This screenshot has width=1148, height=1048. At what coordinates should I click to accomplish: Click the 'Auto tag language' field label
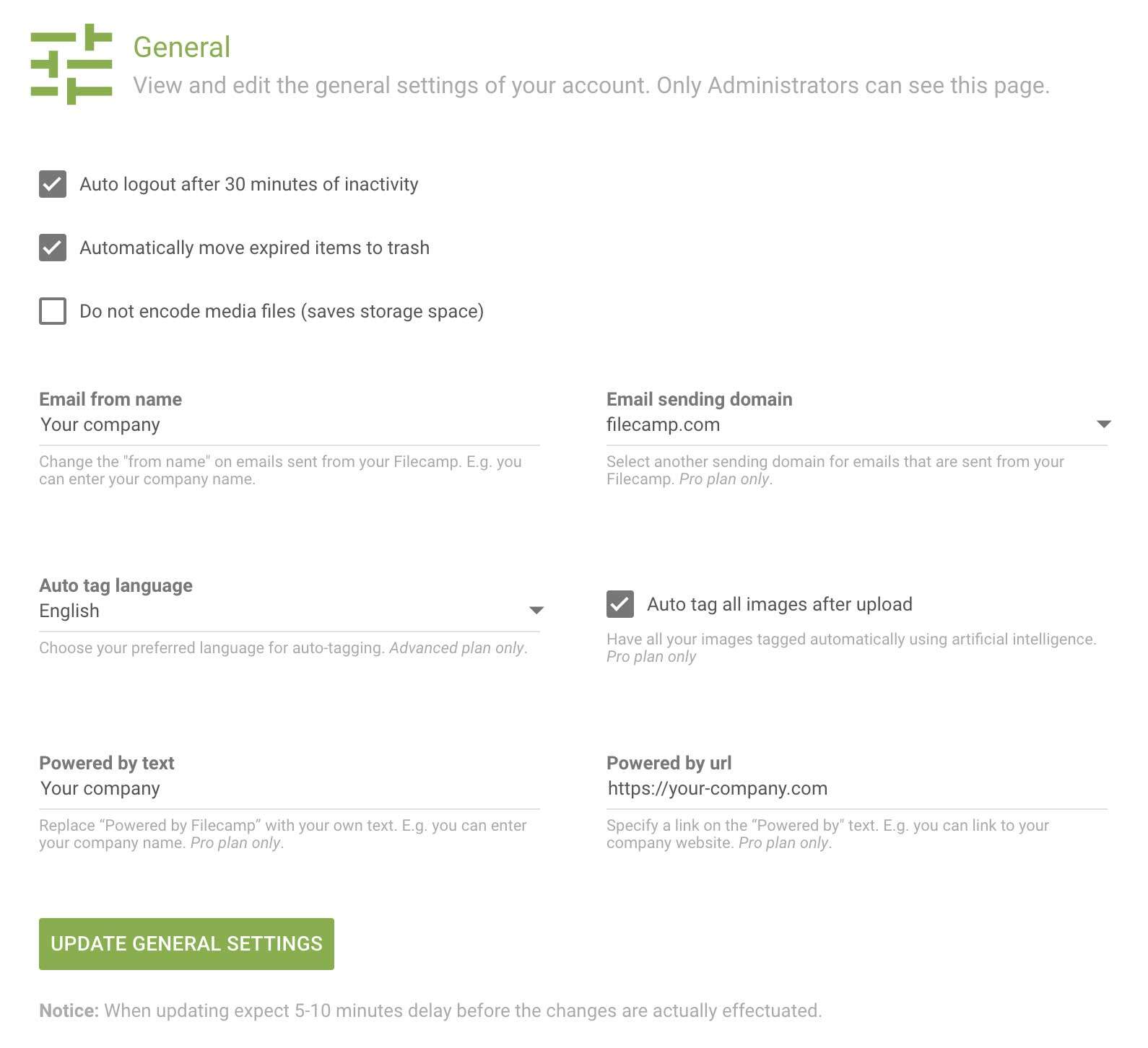(116, 585)
